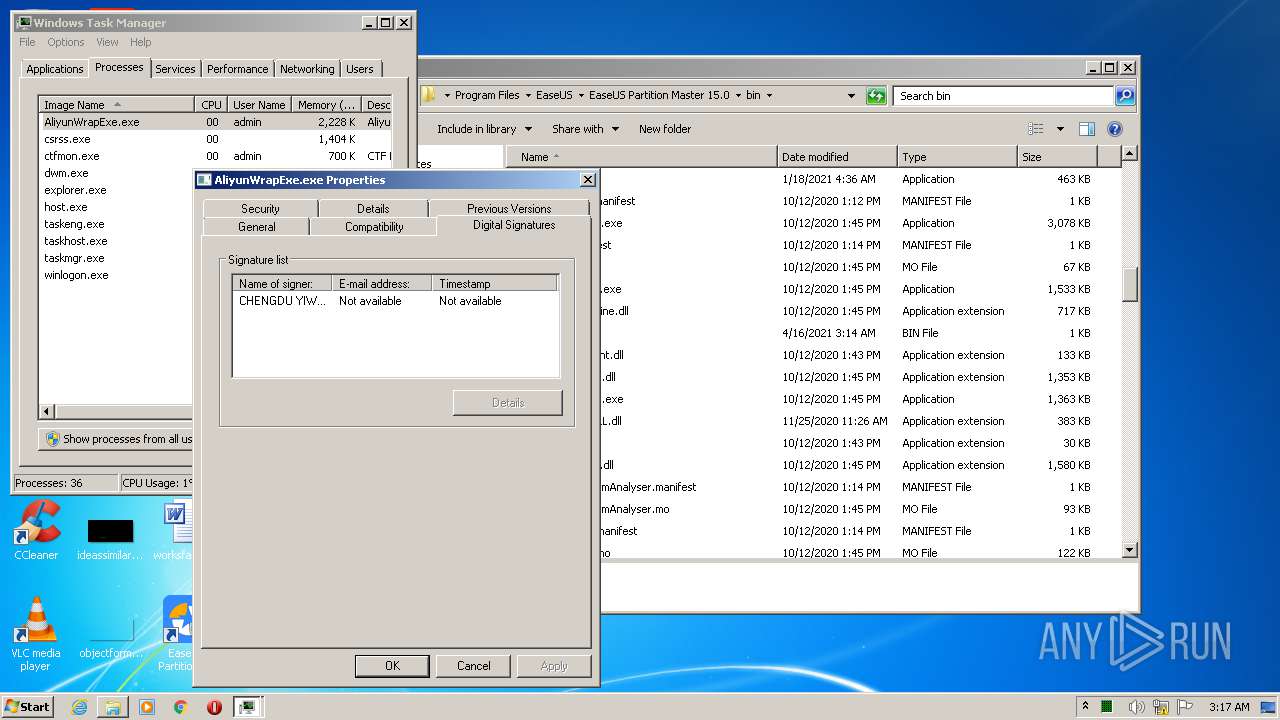Switch to Task Manager Services tab
Screen dimensions: 1280x720
(175, 69)
